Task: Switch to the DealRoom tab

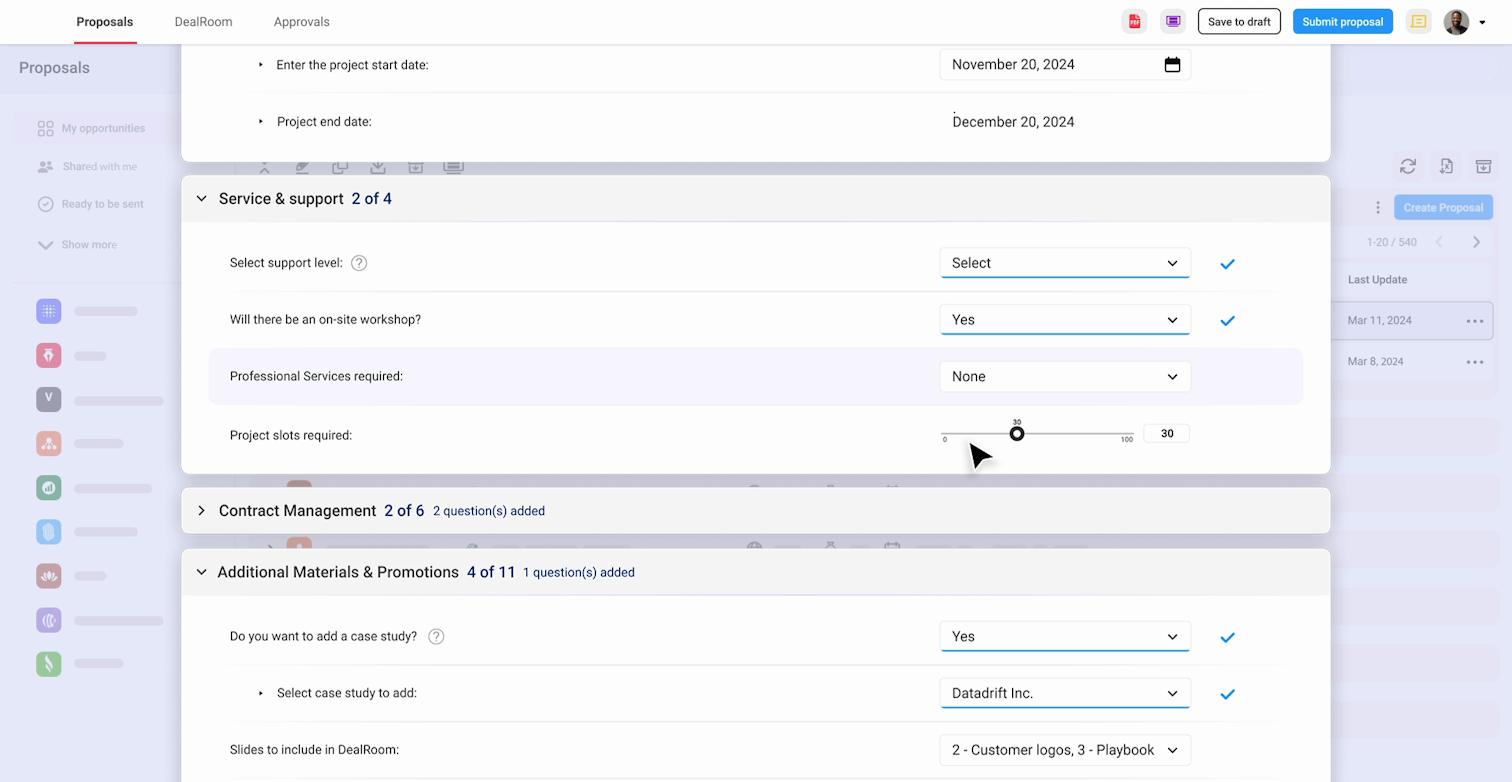Action: (x=202, y=22)
